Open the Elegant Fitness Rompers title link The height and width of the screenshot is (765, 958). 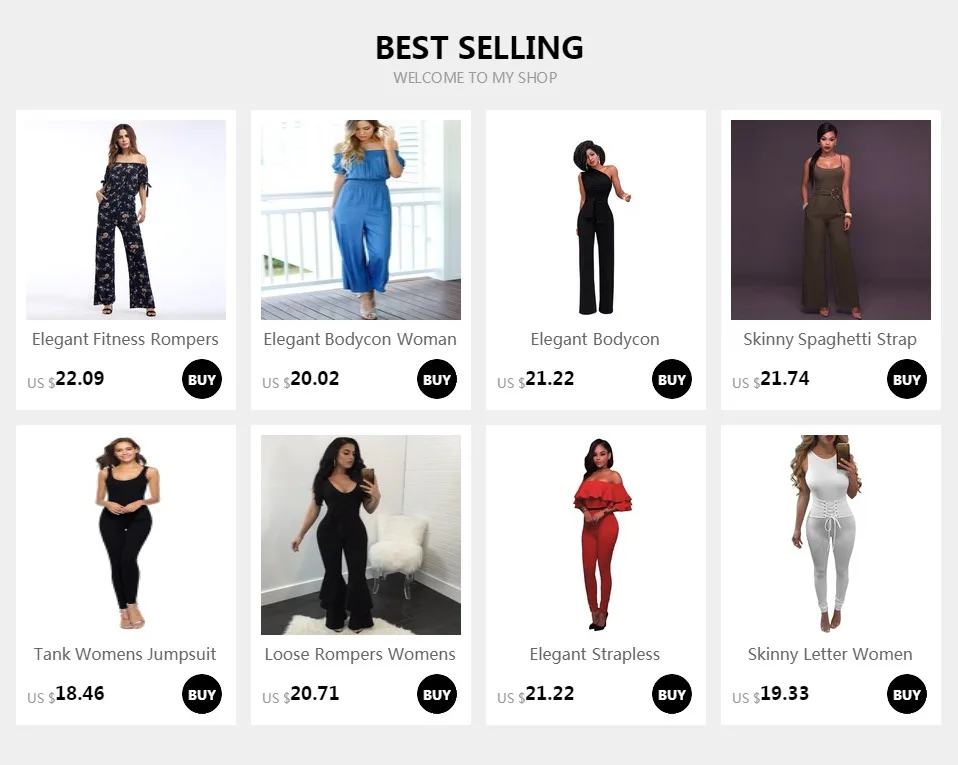point(125,340)
